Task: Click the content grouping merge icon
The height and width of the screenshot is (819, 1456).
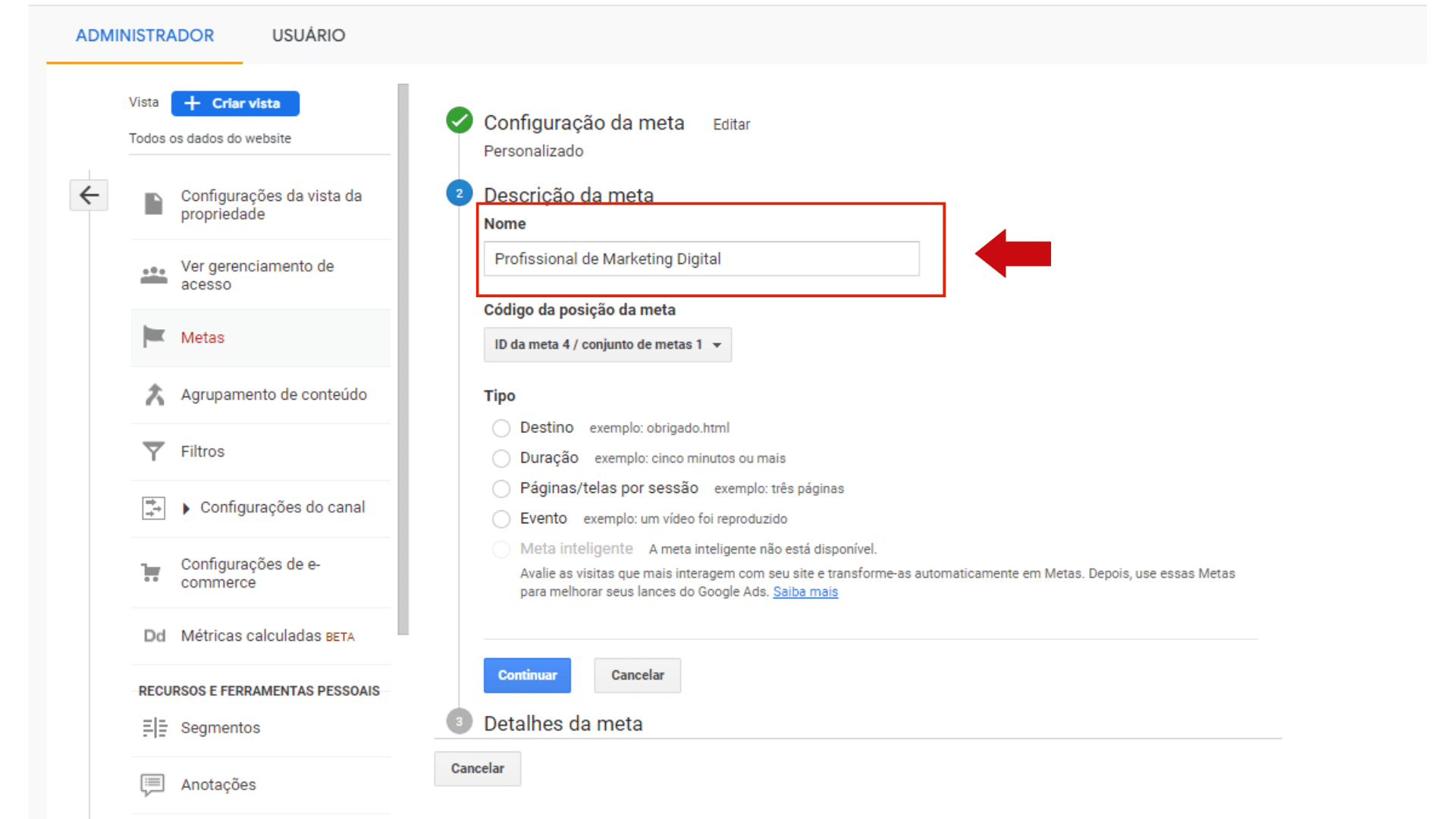Action: pos(155,394)
